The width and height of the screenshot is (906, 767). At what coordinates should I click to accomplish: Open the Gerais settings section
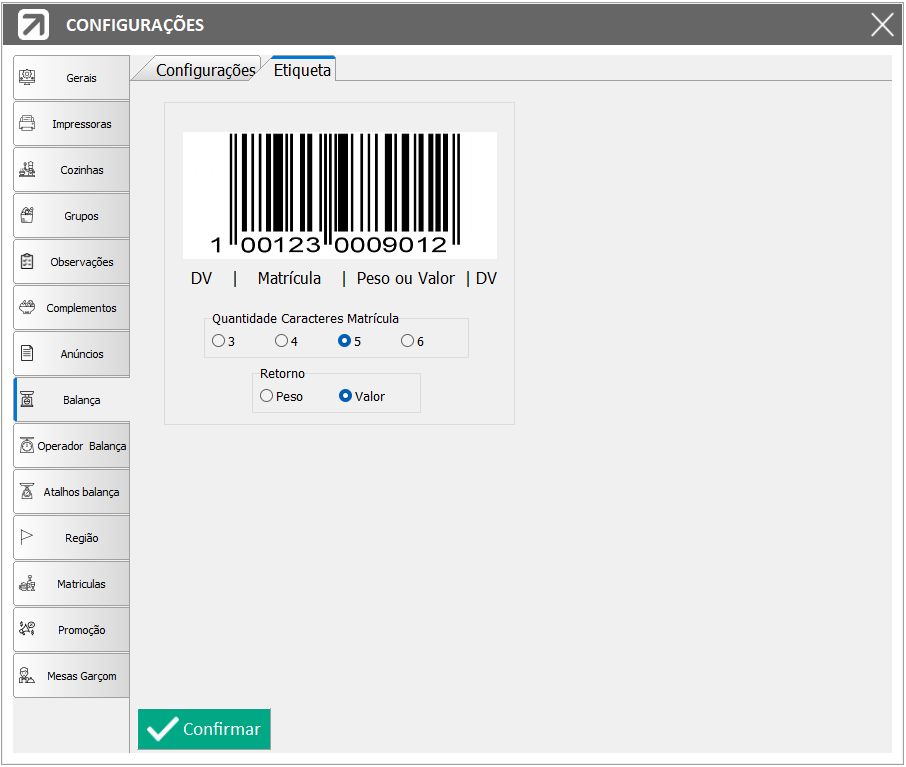pyautogui.click(x=72, y=77)
